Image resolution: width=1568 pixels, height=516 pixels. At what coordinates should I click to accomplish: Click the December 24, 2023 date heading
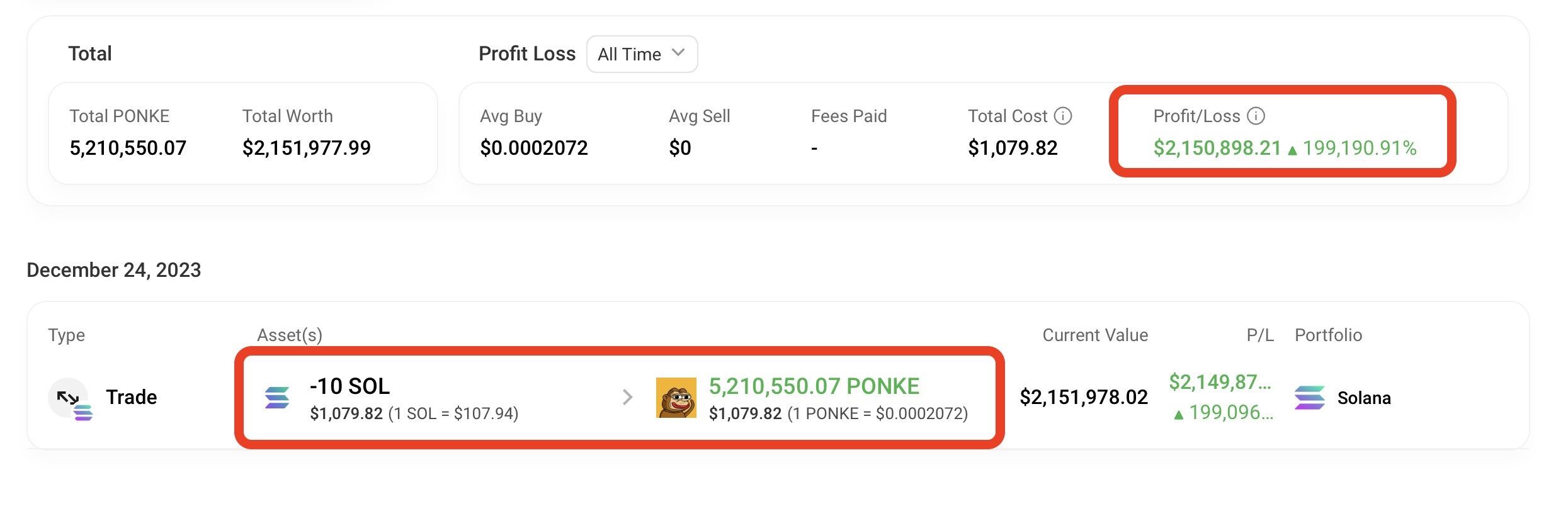pos(114,270)
